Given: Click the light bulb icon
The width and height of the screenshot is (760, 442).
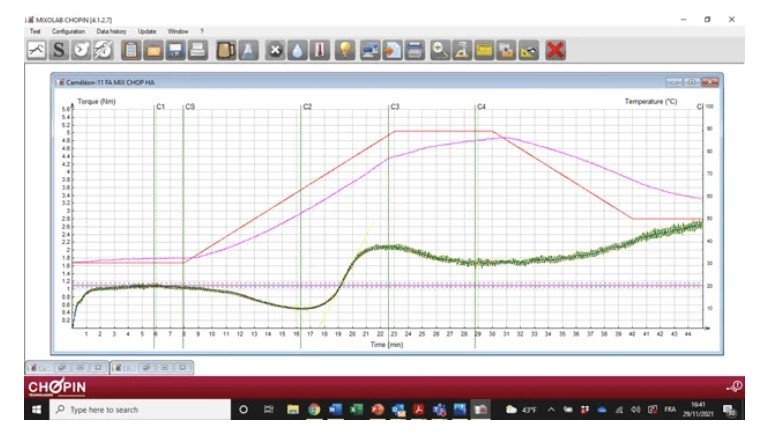Looking at the screenshot, I should [x=345, y=49].
